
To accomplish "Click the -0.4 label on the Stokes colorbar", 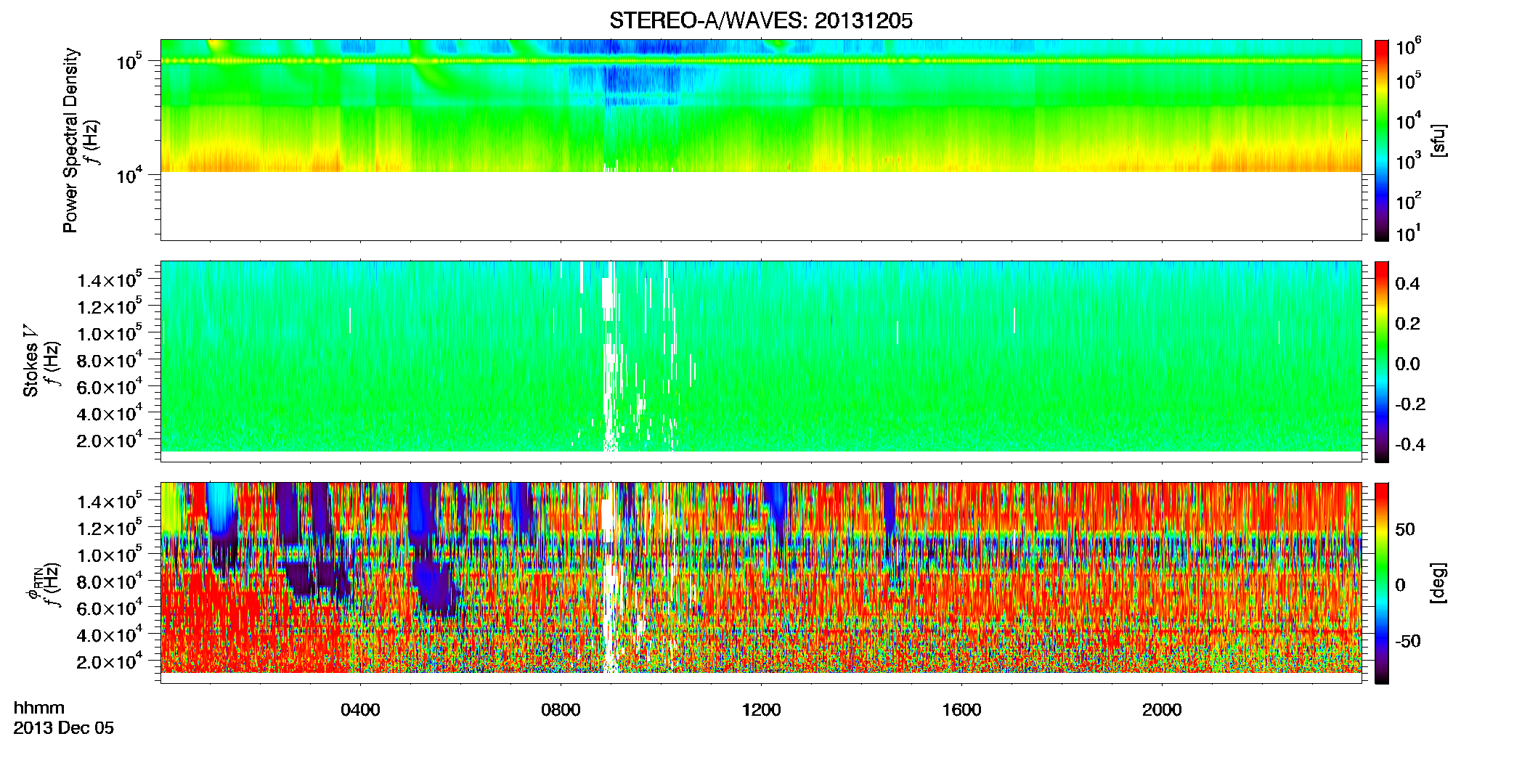I will coord(1410,444).
